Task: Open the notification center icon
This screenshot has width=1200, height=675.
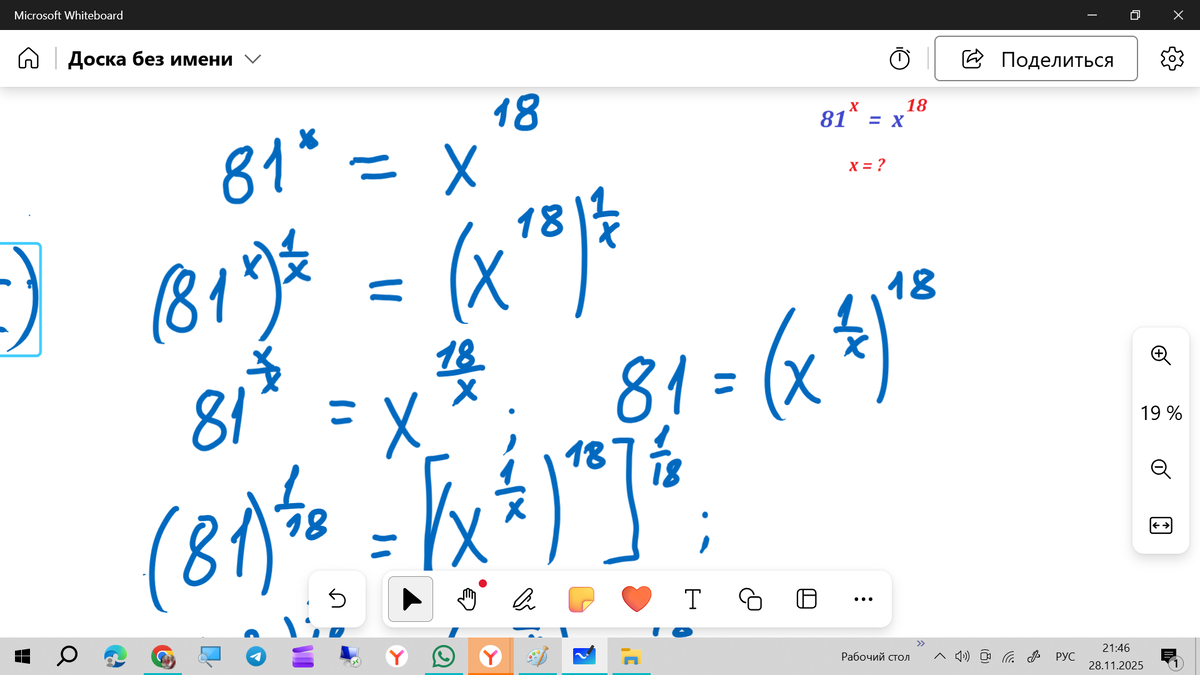Action: pos(1169,656)
